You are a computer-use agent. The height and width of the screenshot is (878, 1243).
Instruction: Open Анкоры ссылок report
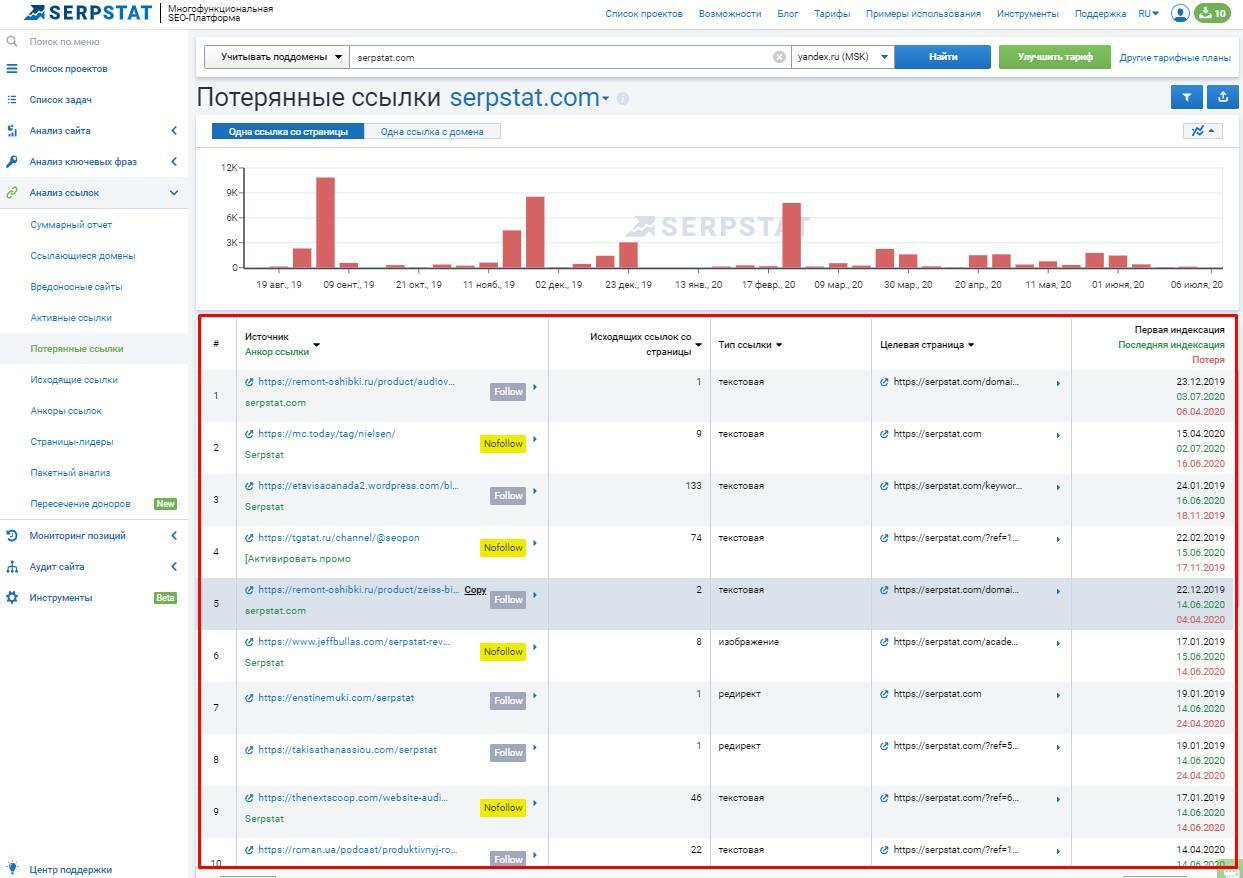click(x=66, y=411)
